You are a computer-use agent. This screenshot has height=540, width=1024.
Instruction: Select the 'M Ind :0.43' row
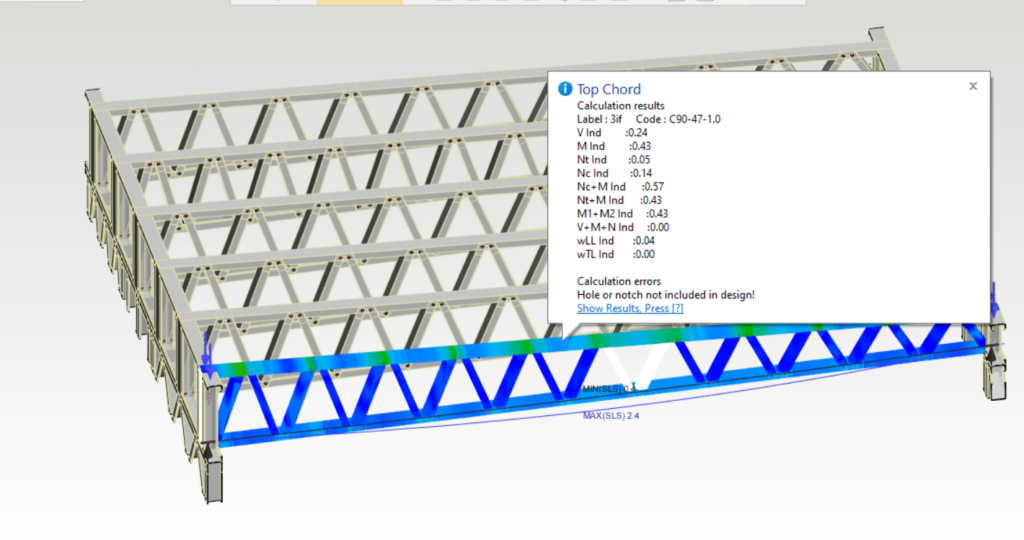click(614, 146)
